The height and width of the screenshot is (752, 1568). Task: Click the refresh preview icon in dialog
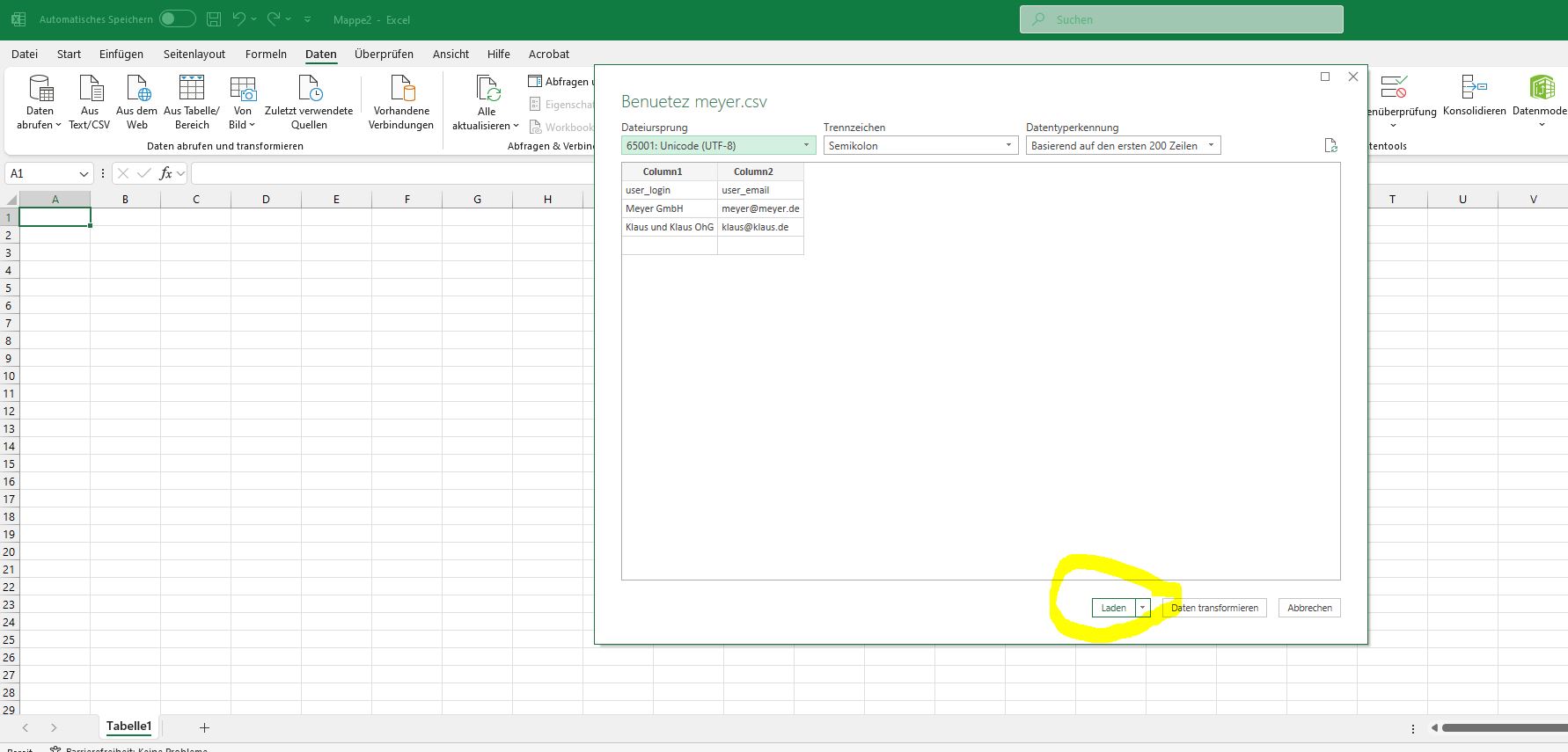(1330, 146)
